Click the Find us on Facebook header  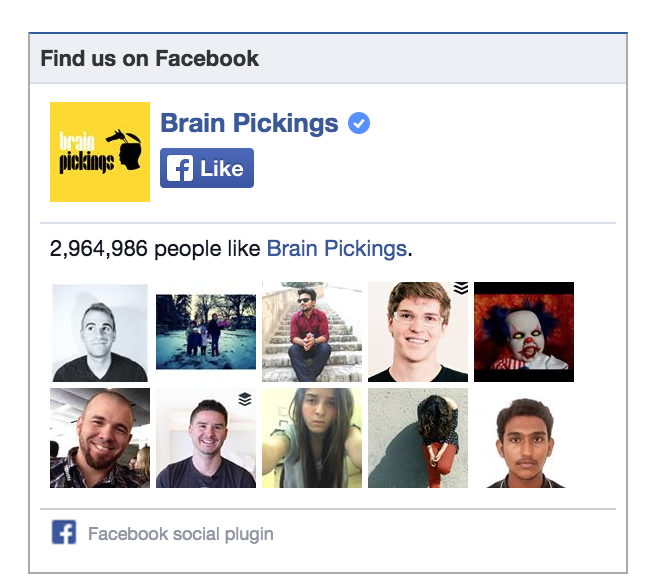click(x=150, y=58)
